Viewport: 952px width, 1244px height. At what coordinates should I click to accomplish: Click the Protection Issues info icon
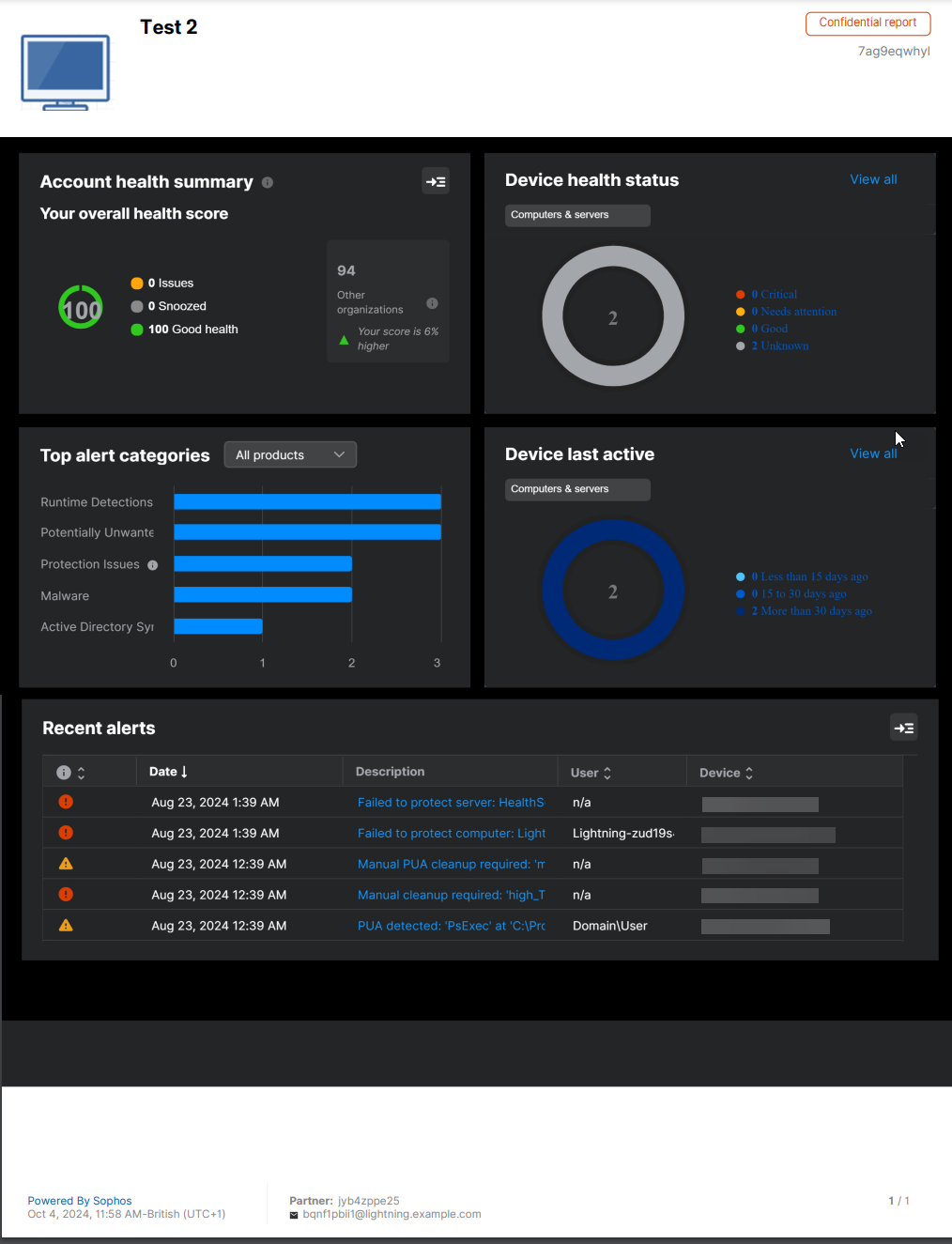(153, 565)
